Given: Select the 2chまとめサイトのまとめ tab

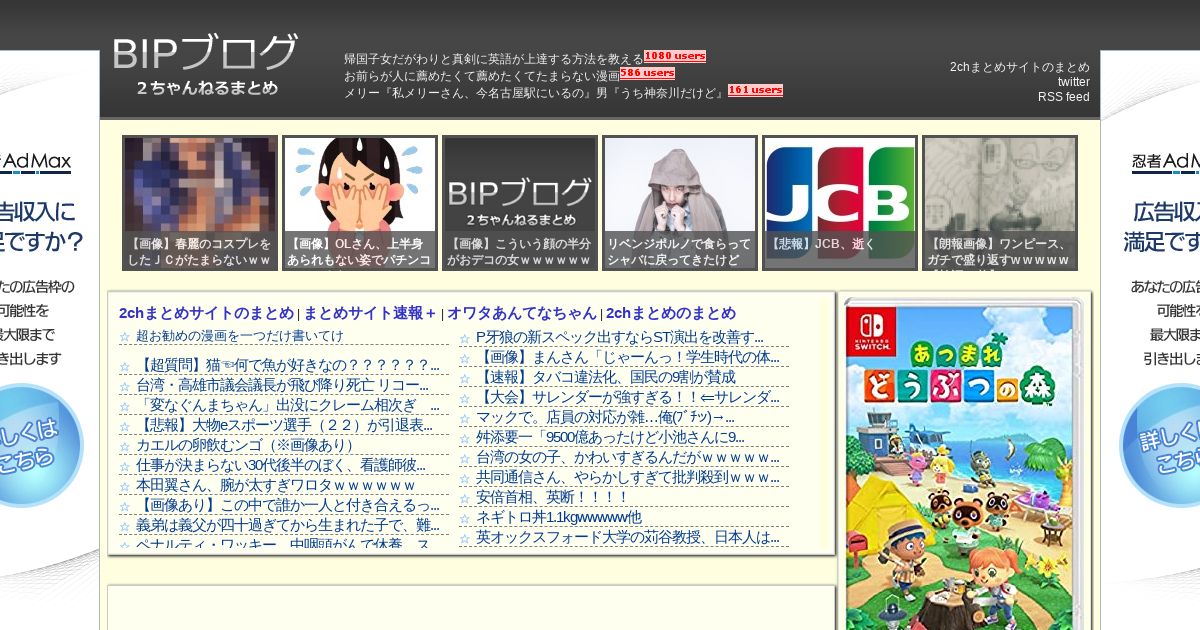Looking at the screenshot, I should point(206,313).
